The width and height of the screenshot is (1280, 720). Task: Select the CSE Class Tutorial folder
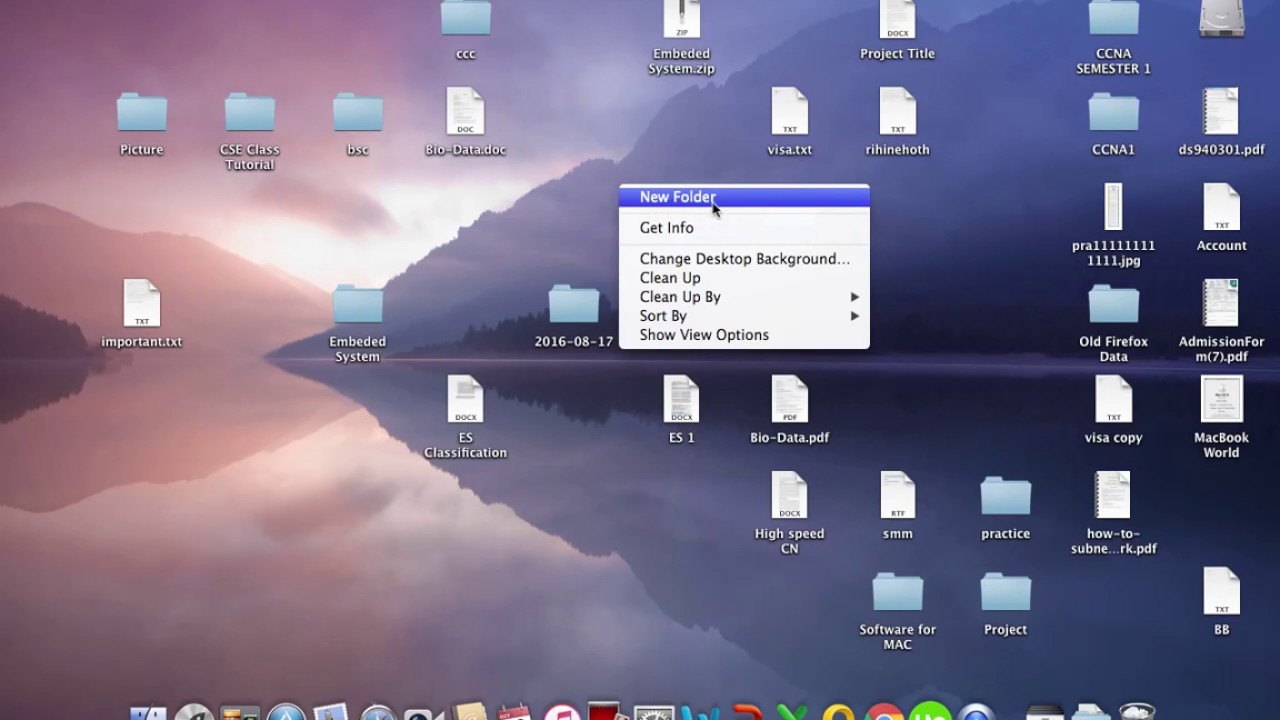coord(250,112)
